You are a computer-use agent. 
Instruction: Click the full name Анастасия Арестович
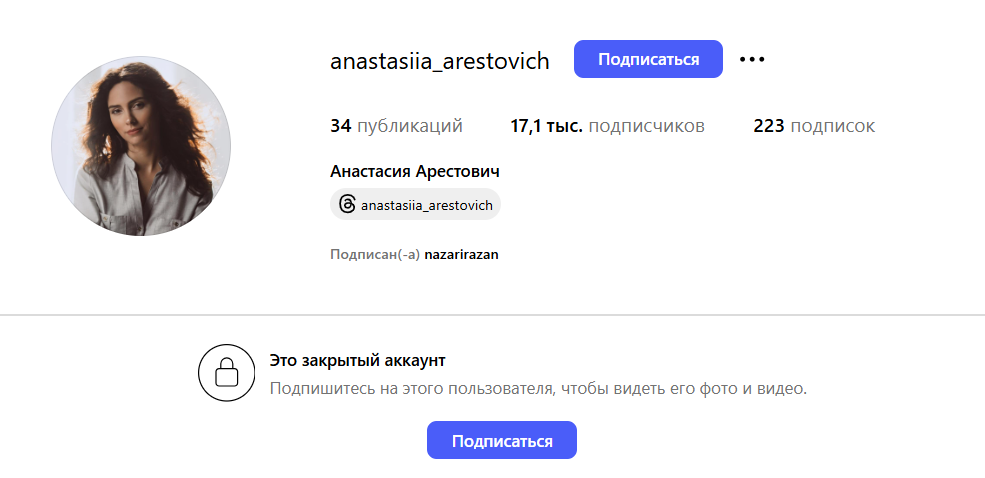tap(415, 171)
